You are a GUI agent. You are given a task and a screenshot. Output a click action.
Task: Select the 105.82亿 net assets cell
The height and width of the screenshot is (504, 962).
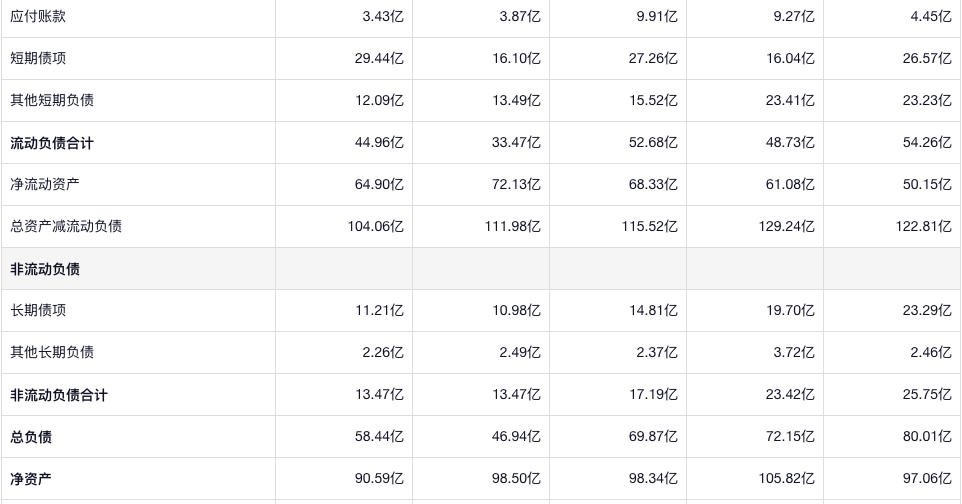point(787,479)
